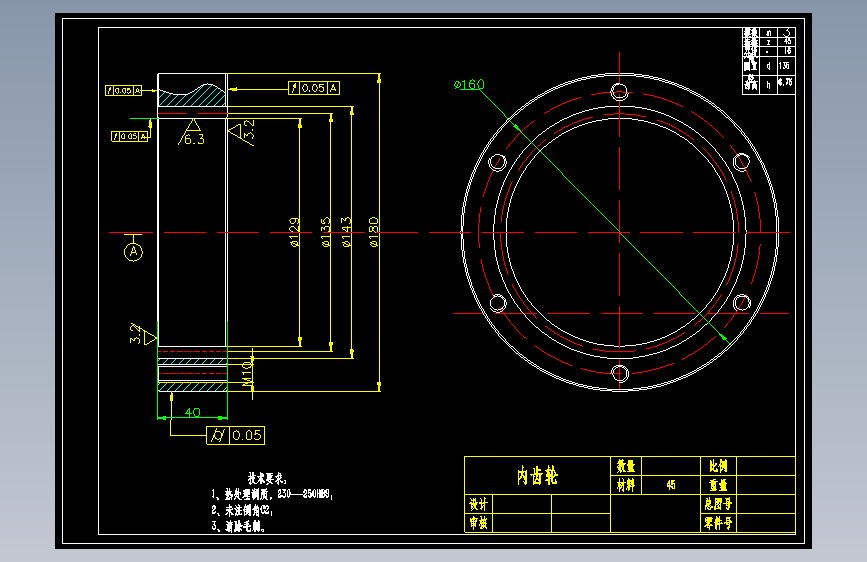Select the ø135 vertical dimension text
The image size is (867, 562).
pyautogui.click(x=326, y=232)
